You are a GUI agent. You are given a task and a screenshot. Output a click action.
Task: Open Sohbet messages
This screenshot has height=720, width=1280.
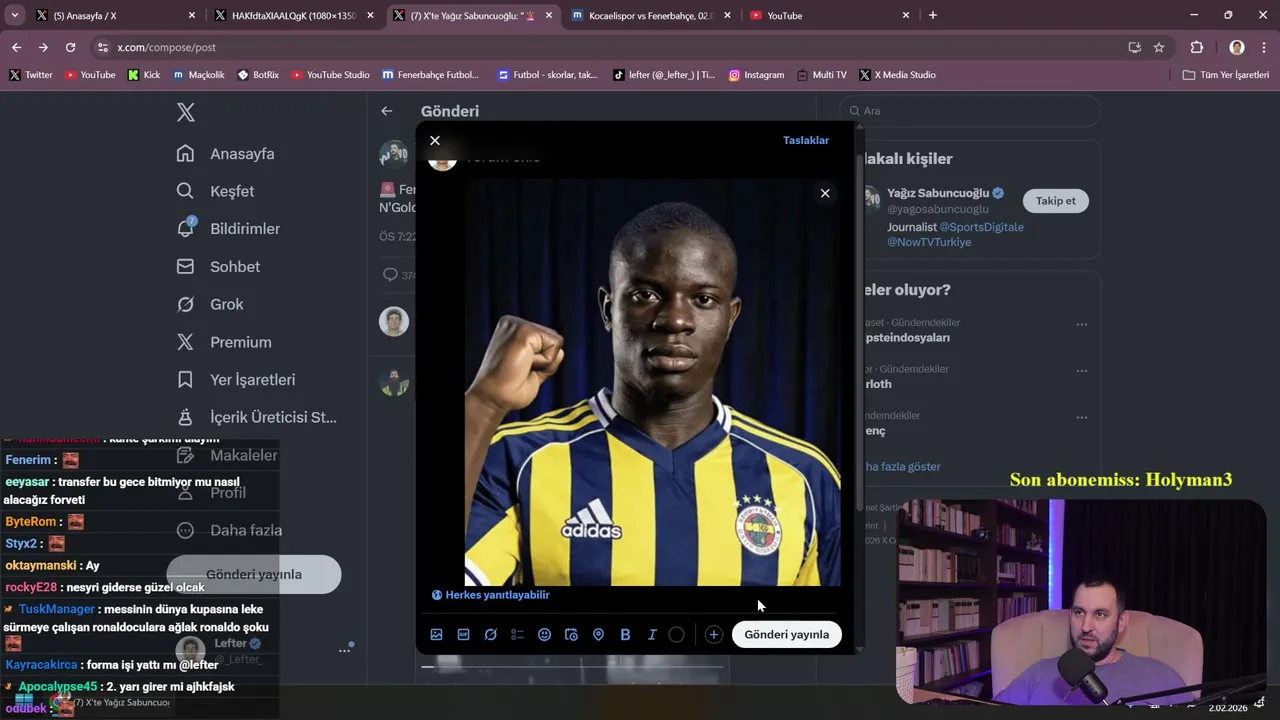click(x=218, y=267)
